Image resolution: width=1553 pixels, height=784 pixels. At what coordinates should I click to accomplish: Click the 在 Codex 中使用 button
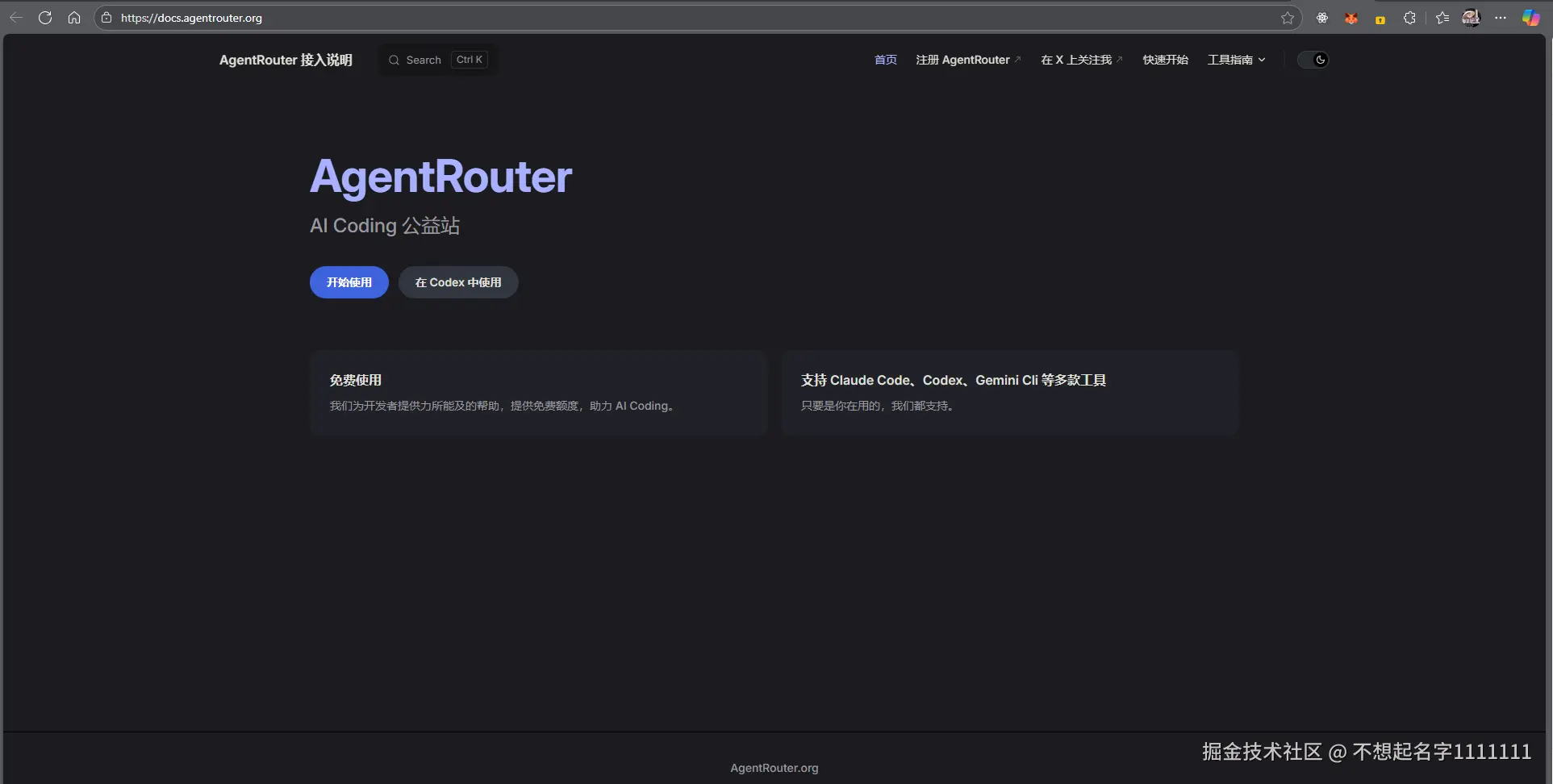tap(458, 282)
